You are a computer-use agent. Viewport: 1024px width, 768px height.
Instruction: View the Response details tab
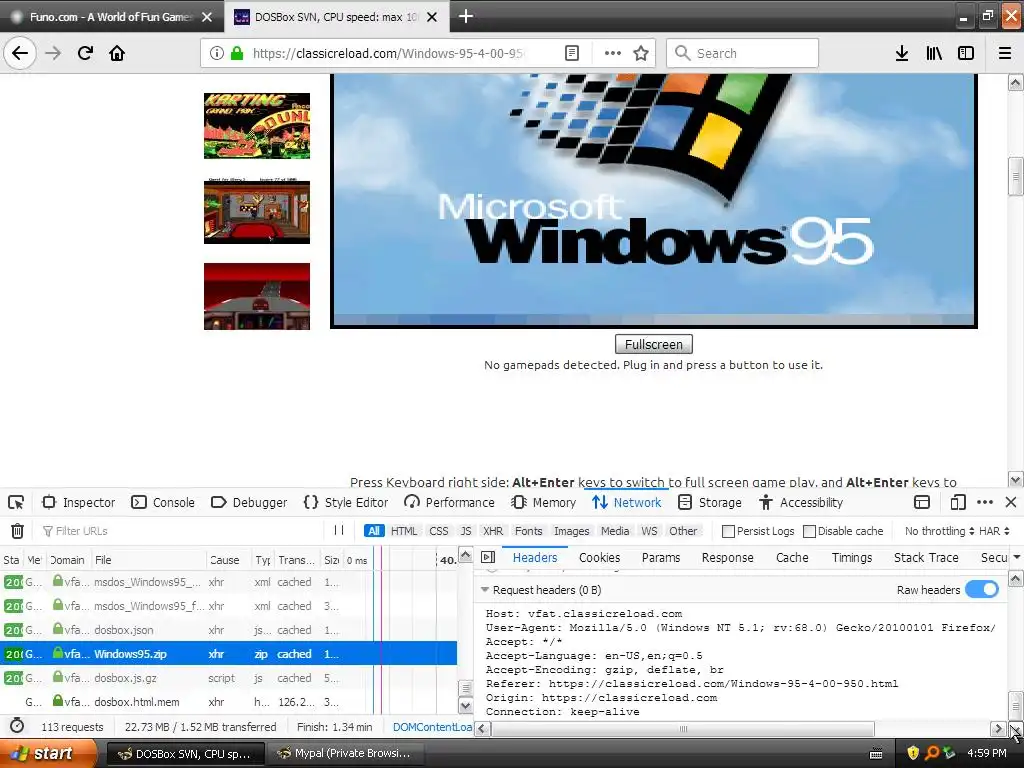(x=728, y=557)
